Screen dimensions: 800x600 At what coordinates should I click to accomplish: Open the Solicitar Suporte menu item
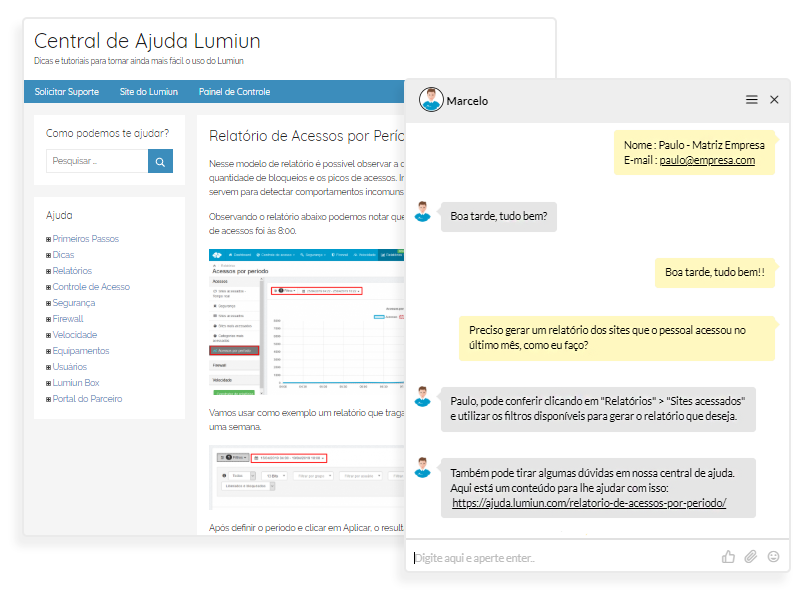67,92
